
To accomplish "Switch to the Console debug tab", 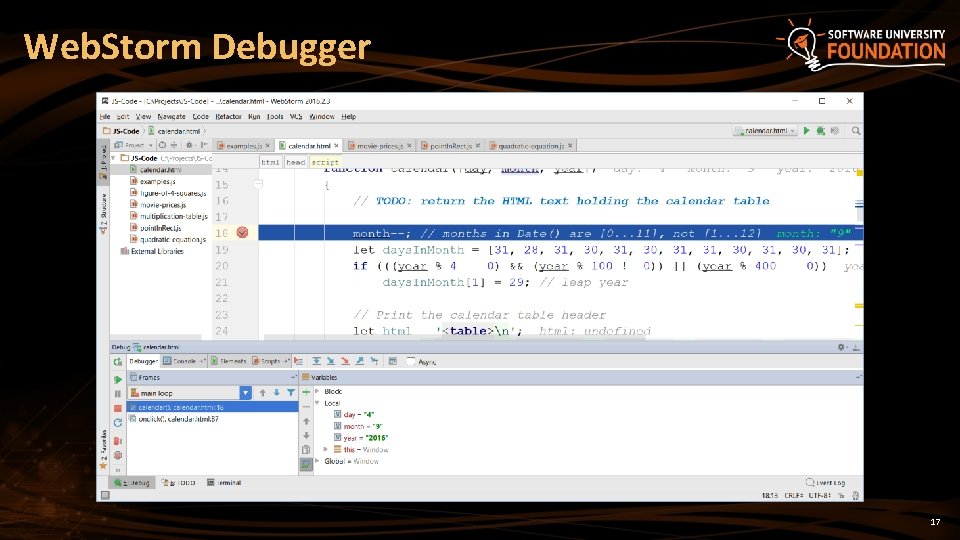I will point(183,361).
